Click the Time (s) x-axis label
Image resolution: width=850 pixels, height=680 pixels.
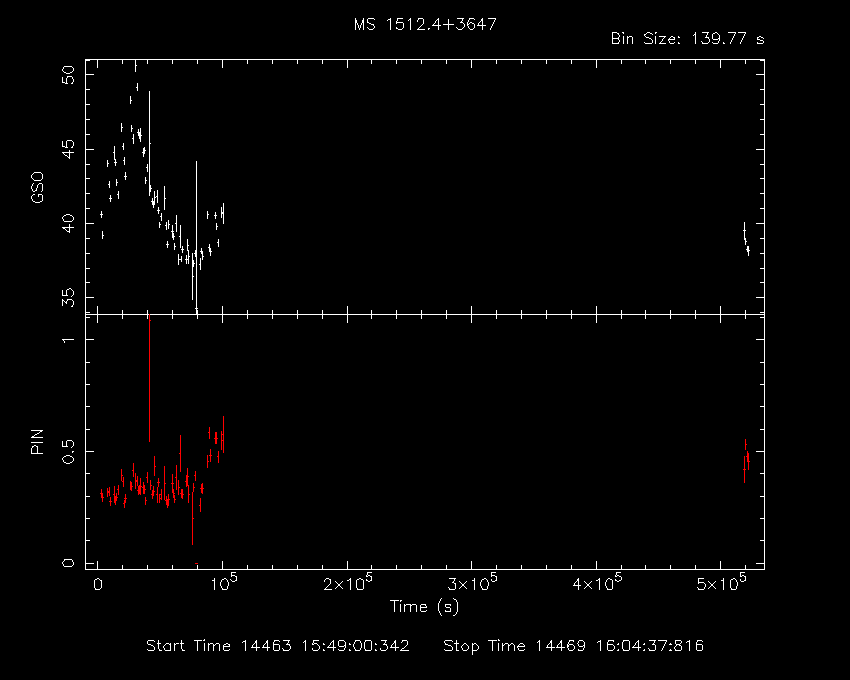pos(424,606)
